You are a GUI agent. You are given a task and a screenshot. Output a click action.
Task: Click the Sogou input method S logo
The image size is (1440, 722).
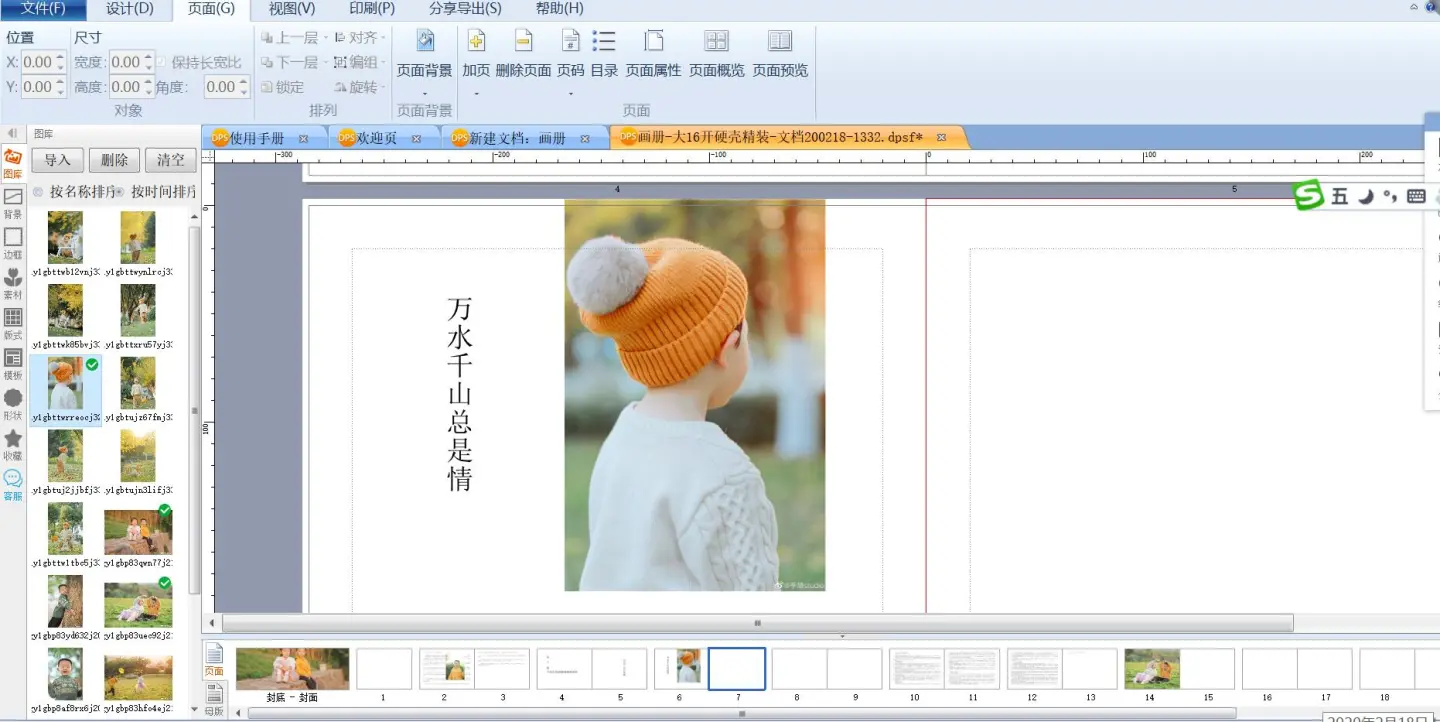tap(1309, 196)
